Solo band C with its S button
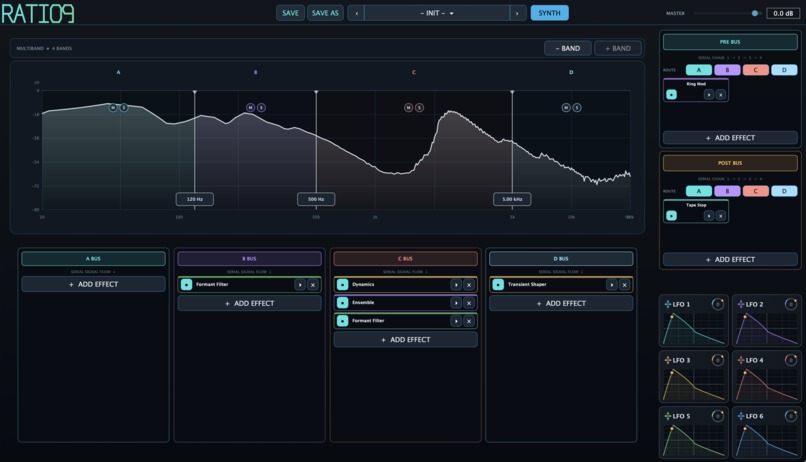Screen dimensions: 806x462 point(419,107)
